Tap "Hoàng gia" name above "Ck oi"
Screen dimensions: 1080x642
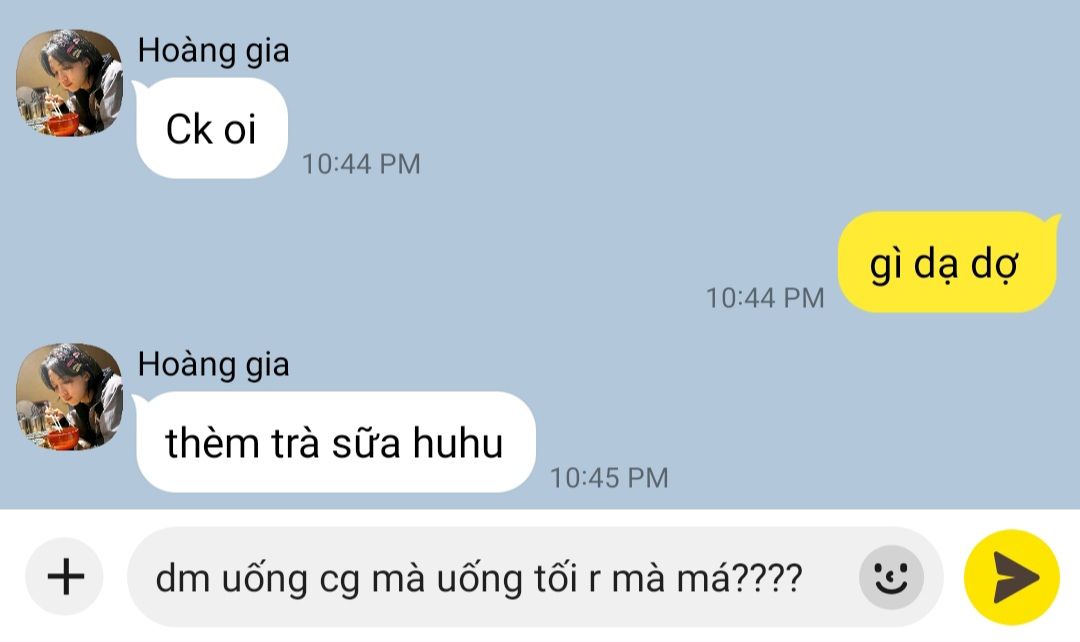pos(213,51)
